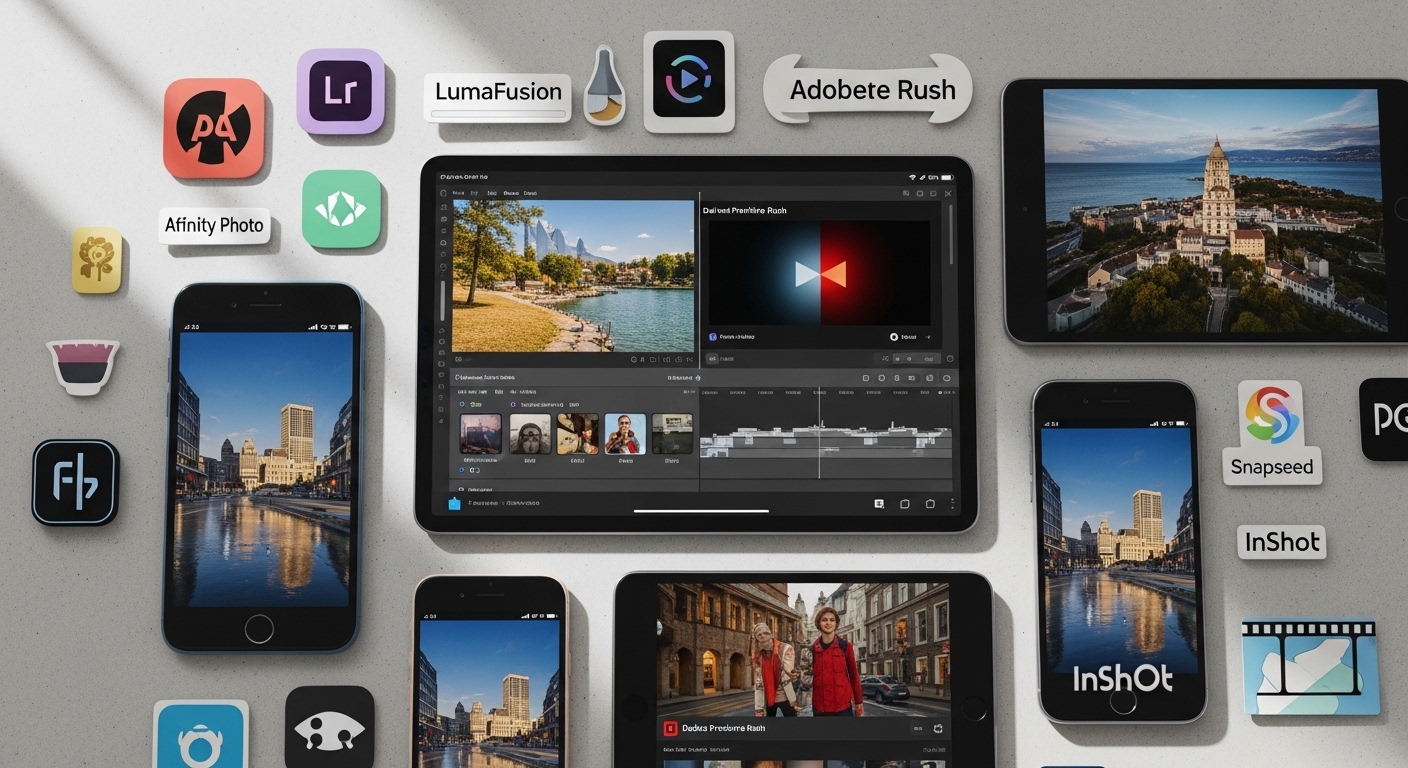Click the pink and black cup-shaped sticker
The image size is (1408, 768).
point(83,365)
